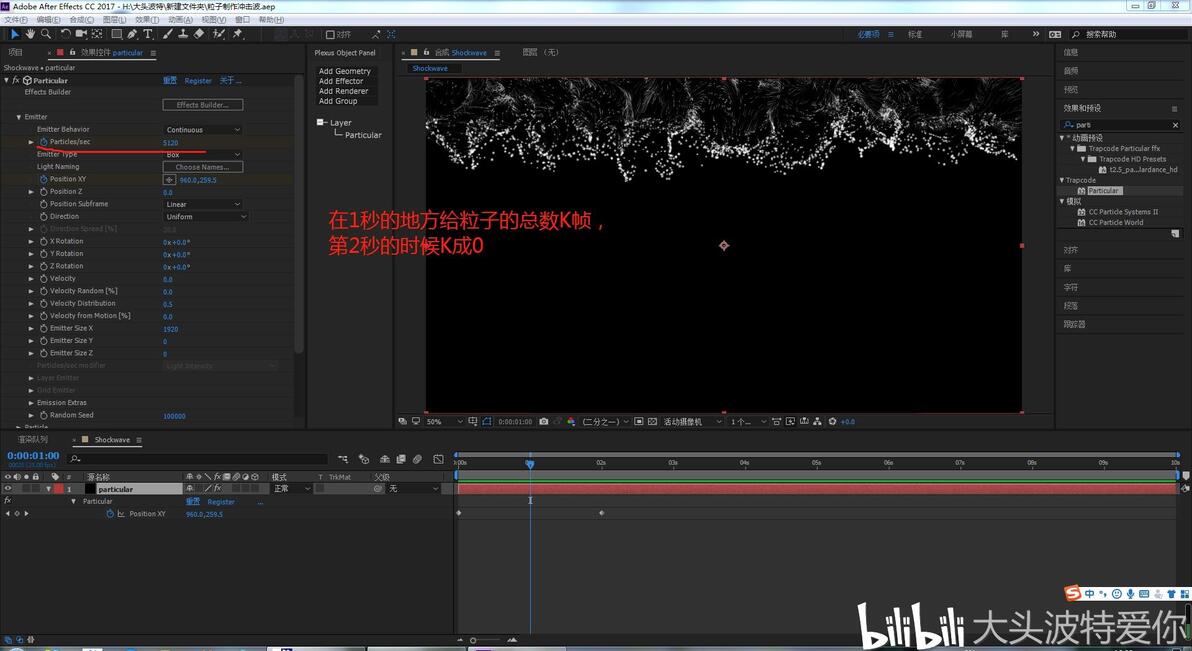Open the Graph Editor in timeline
1192x651 pixels.
click(x=439, y=459)
